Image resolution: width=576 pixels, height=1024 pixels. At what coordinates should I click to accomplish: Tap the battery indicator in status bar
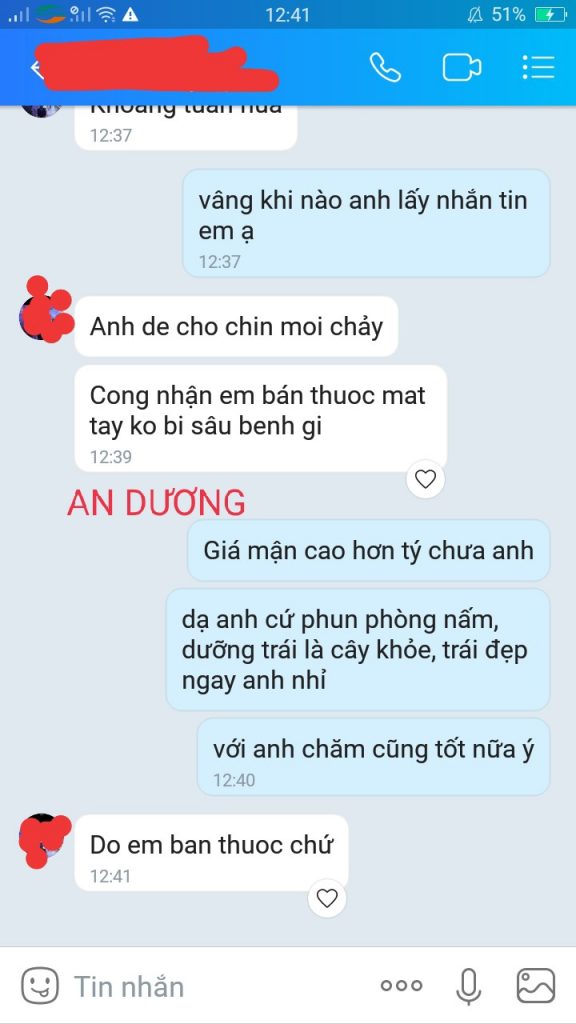[550, 14]
